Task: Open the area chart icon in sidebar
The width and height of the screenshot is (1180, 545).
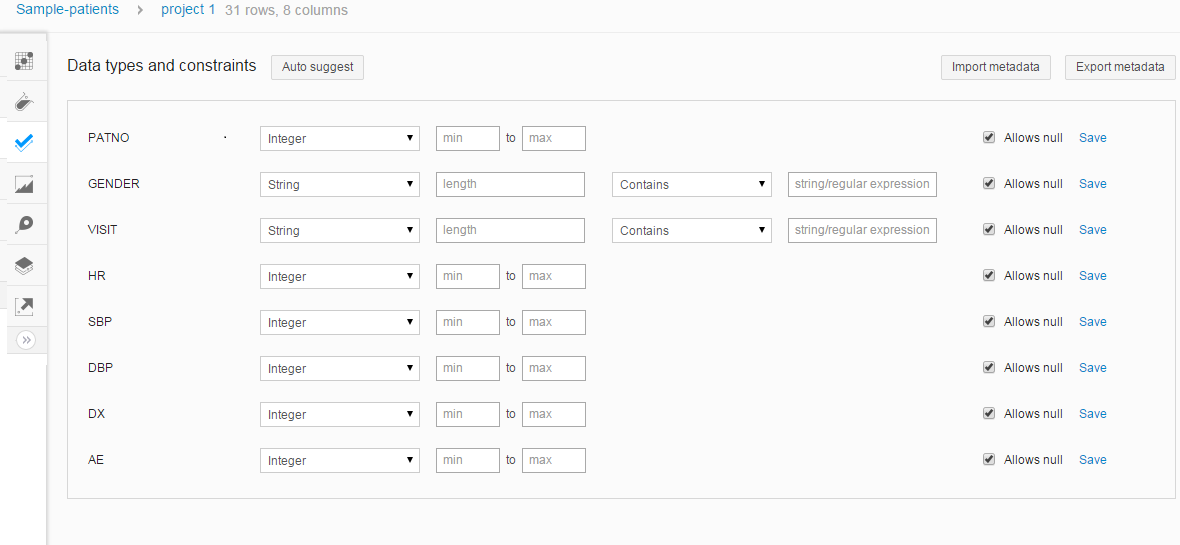Action: click(x=24, y=183)
